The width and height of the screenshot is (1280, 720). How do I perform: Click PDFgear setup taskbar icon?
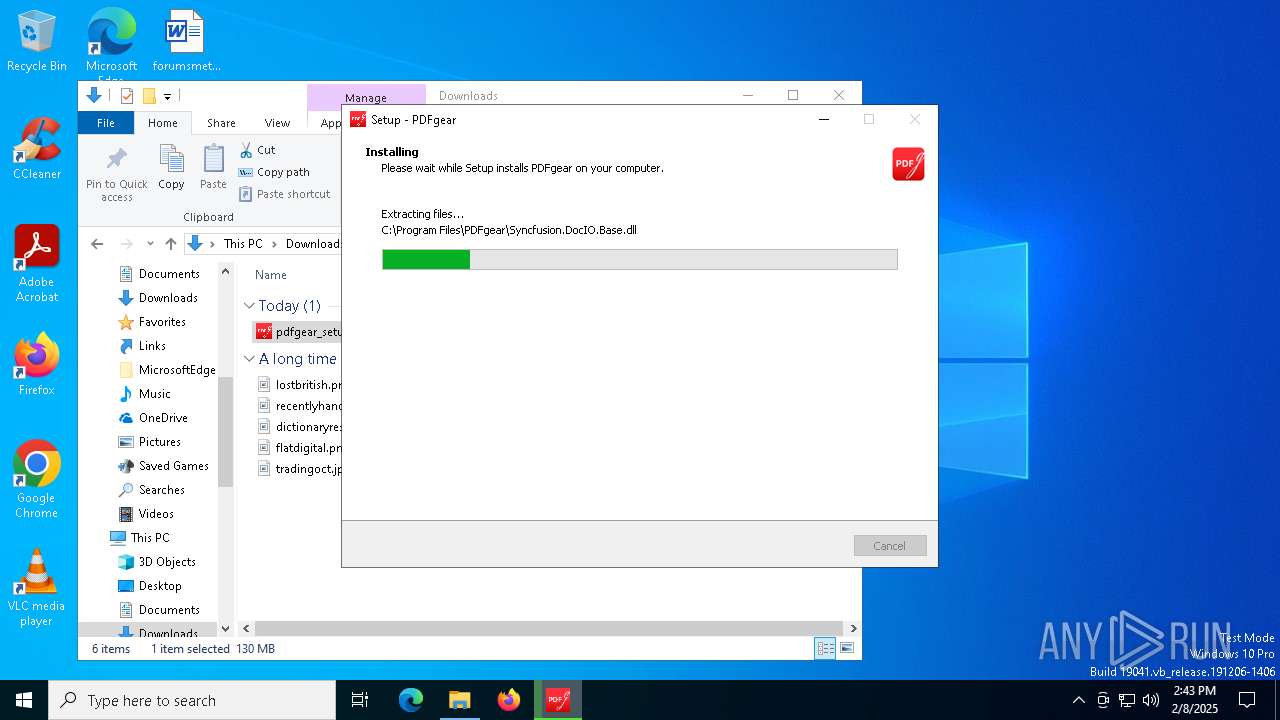pyautogui.click(x=557, y=700)
